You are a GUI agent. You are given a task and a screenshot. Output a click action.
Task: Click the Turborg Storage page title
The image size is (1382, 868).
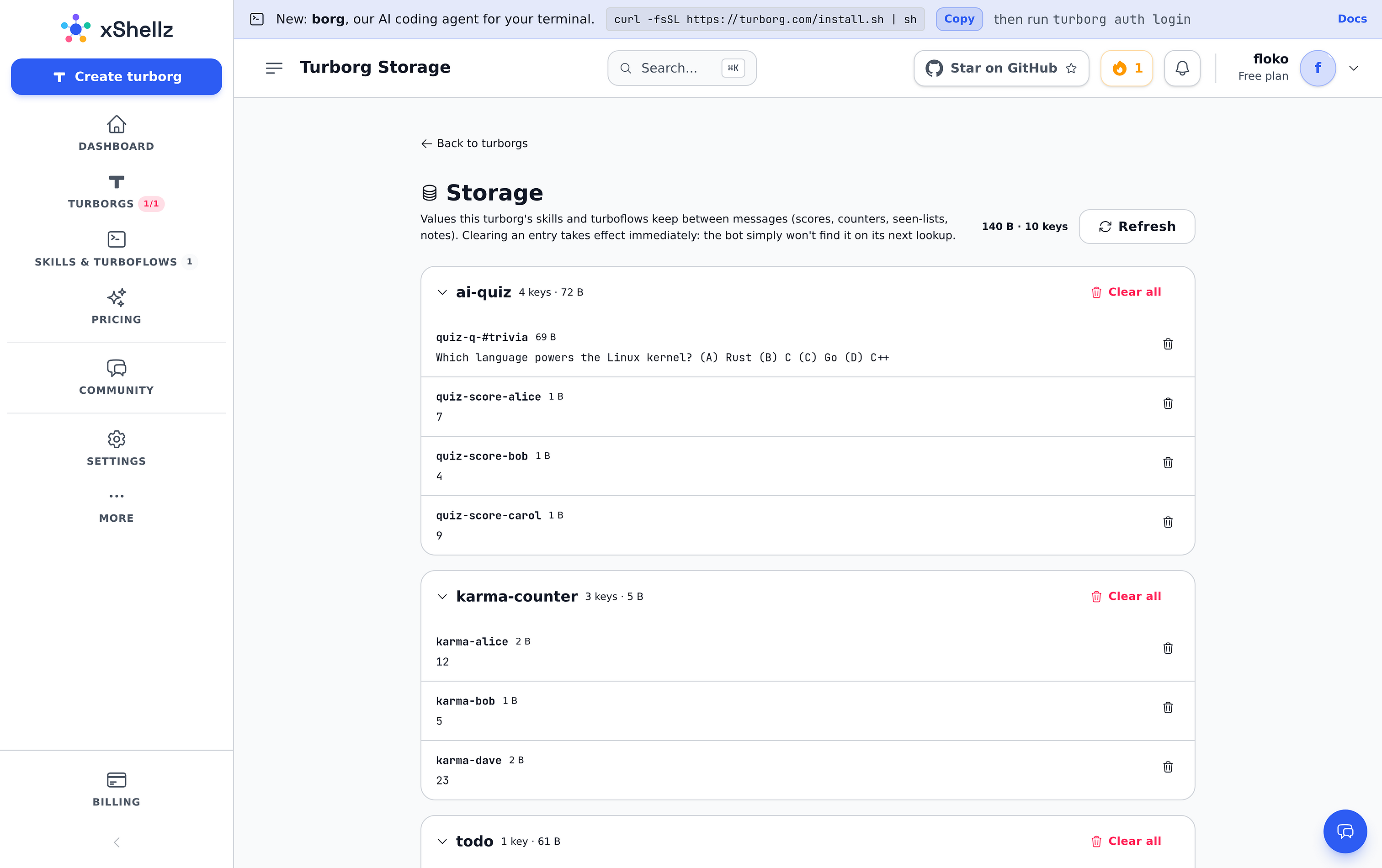(375, 67)
